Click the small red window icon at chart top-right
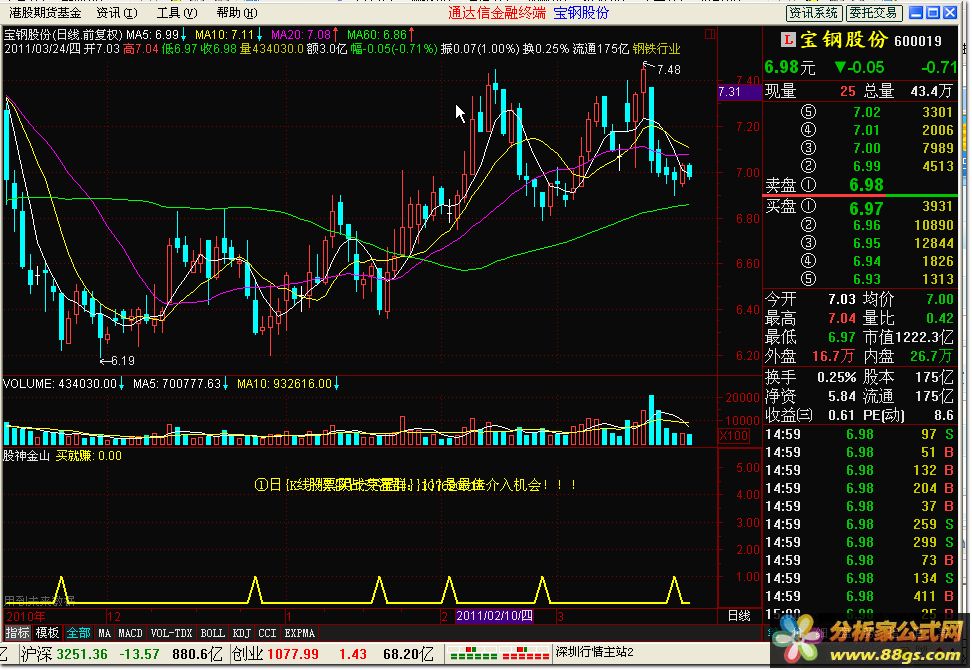 pos(710,35)
